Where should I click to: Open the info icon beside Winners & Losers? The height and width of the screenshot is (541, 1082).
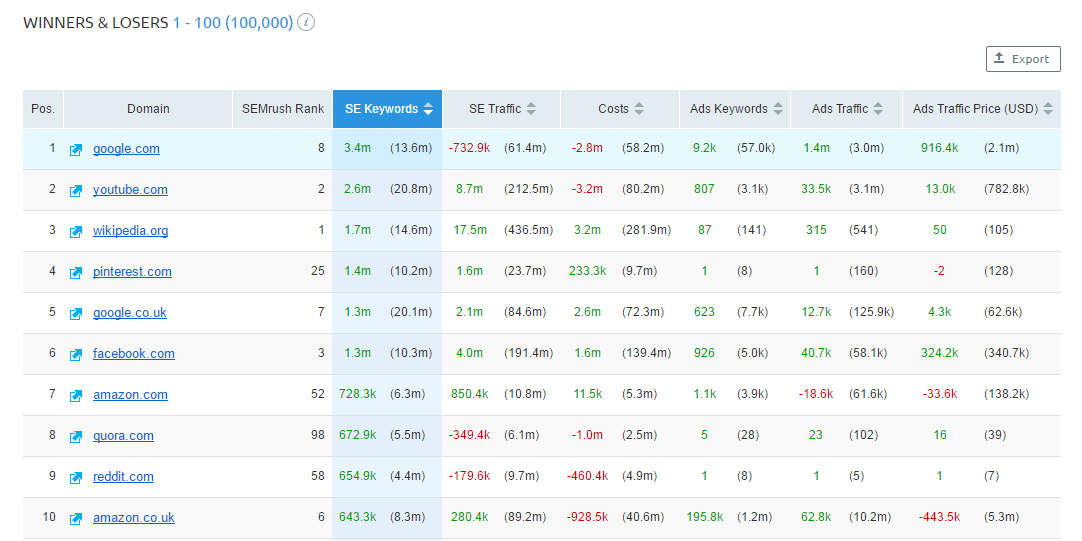(x=306, y=23)
